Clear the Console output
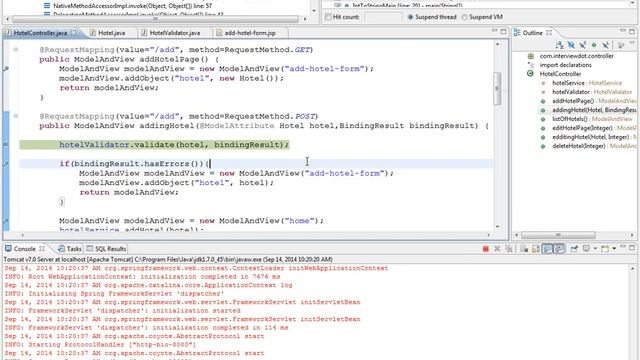Screen dimensions: 640x360 click(524, 249)
